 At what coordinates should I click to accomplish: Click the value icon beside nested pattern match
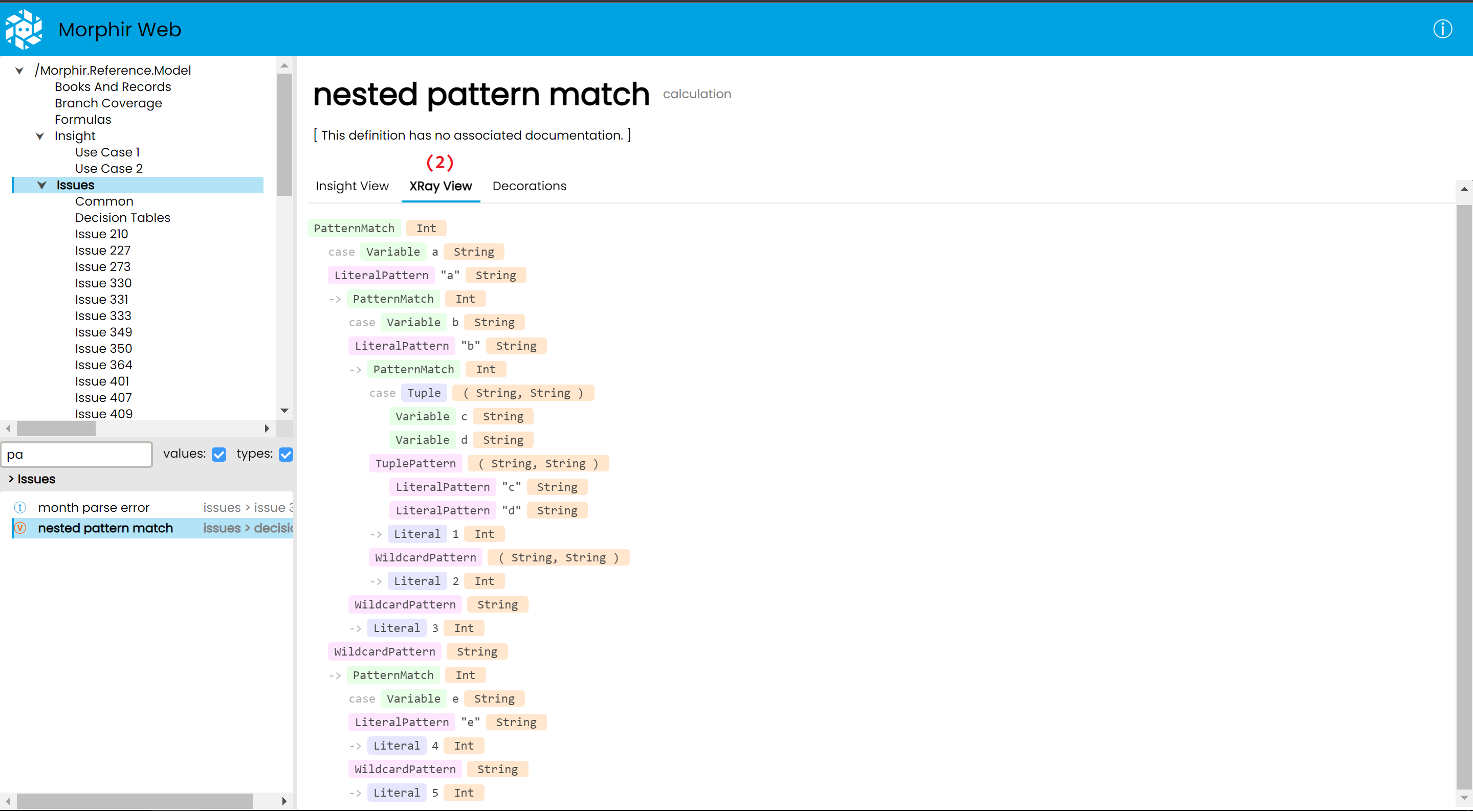pyautogui.click(x=20, y=528)
